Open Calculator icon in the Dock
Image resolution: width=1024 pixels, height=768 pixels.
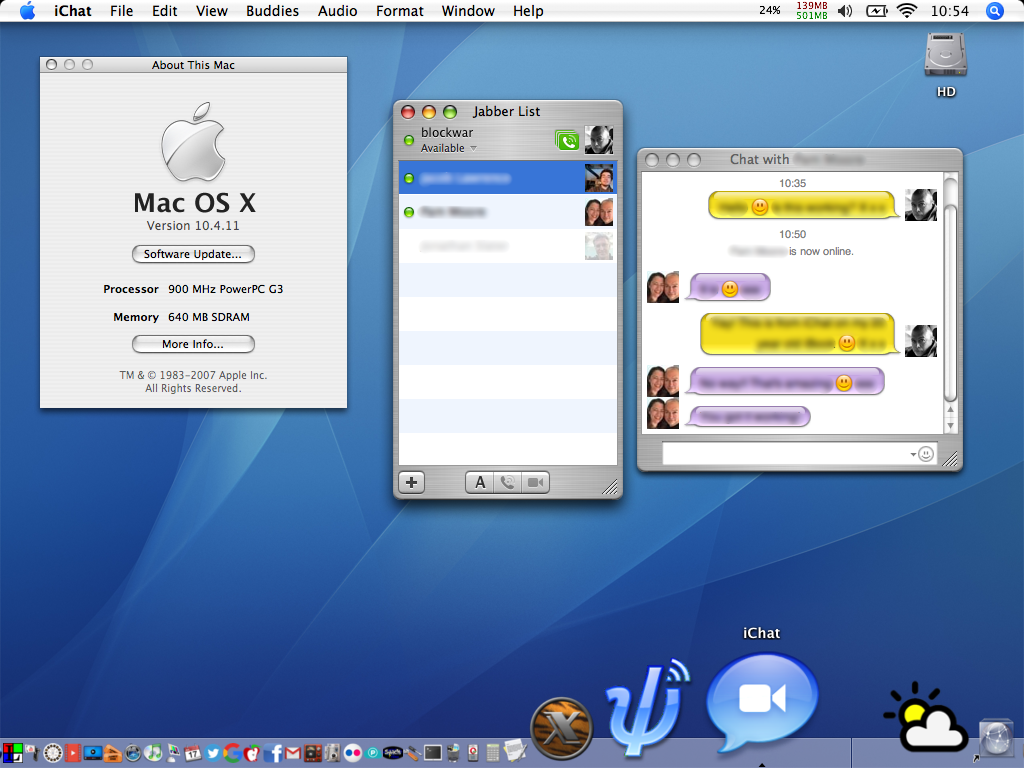tap(493, 753)
